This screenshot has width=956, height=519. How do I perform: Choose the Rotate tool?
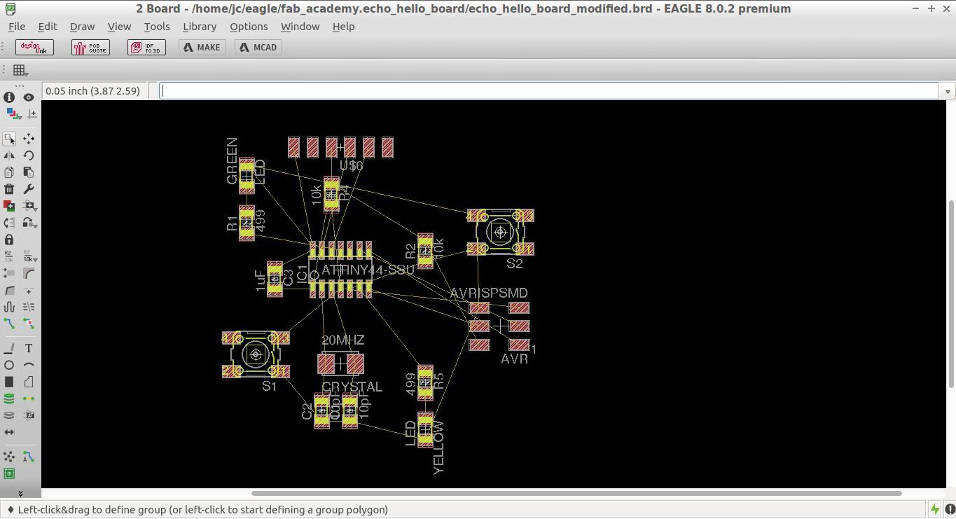[x=29, y=156]
